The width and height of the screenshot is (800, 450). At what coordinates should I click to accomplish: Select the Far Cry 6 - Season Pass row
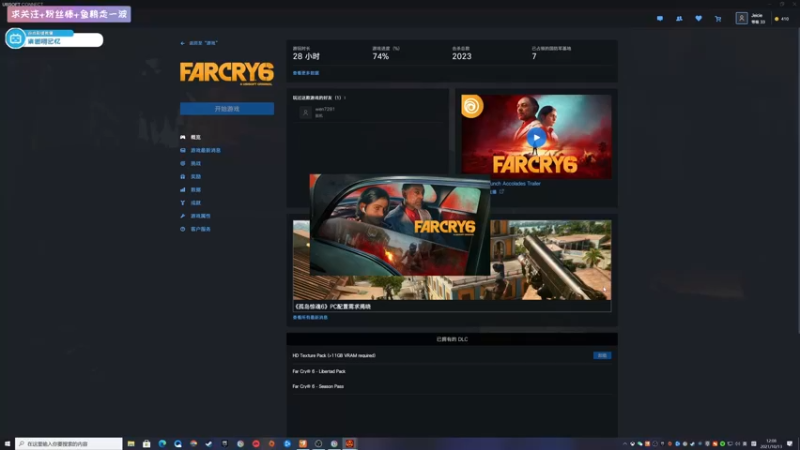(452, 386)
